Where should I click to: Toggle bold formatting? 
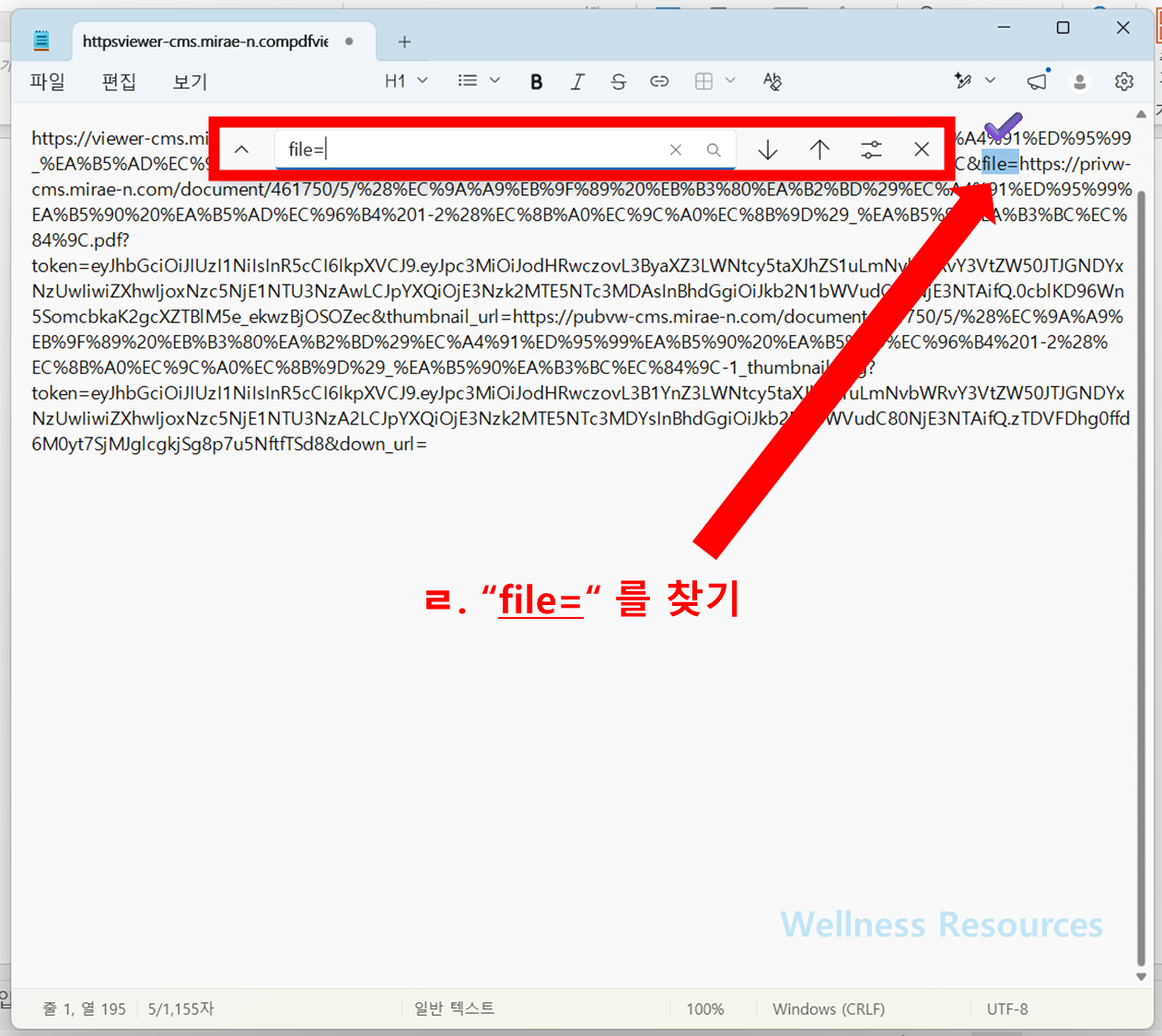pyautogui.click(x=537, y=82)
